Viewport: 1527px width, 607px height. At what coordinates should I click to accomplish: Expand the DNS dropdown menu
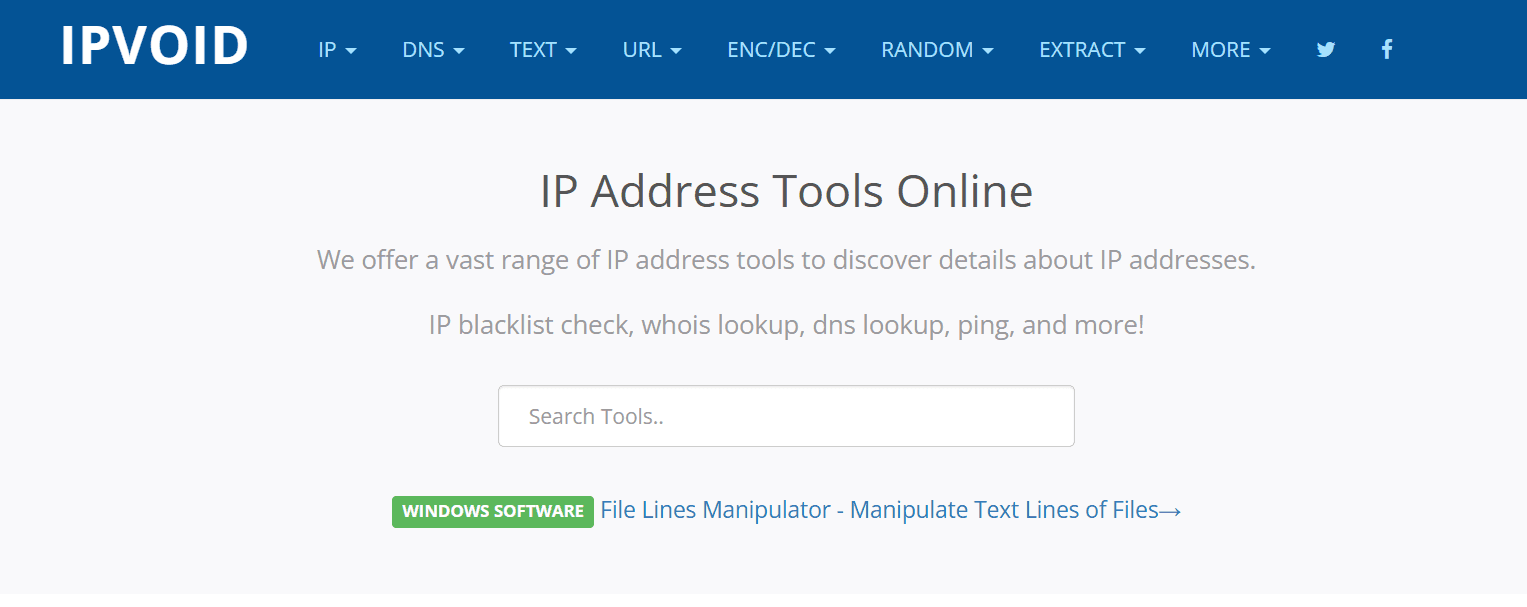tap(433, 49)
